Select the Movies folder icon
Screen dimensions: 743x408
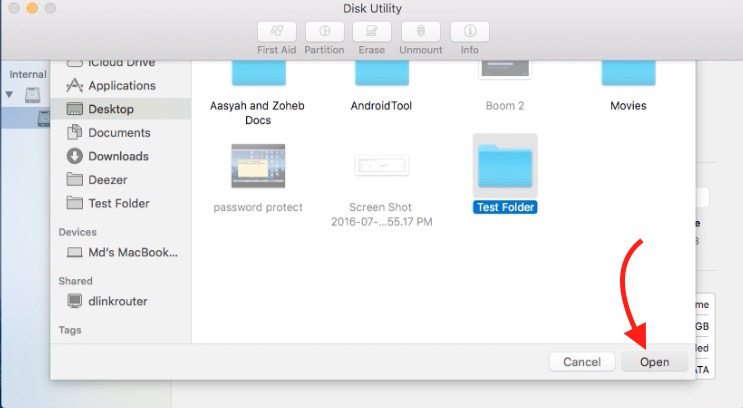pos(628,75)
